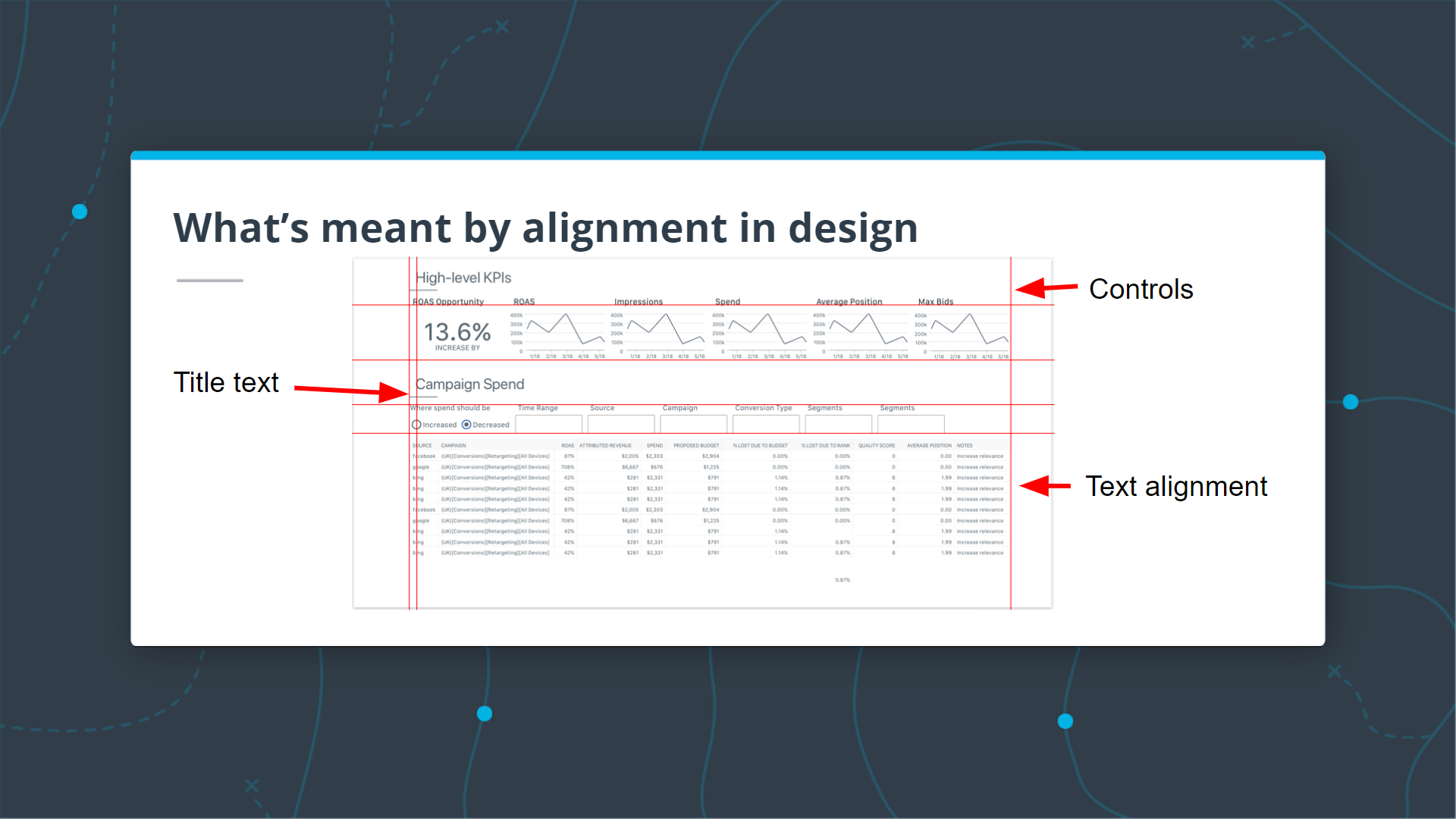
Task: Click the Max Bids line chart
Action: tap(969, 331)
